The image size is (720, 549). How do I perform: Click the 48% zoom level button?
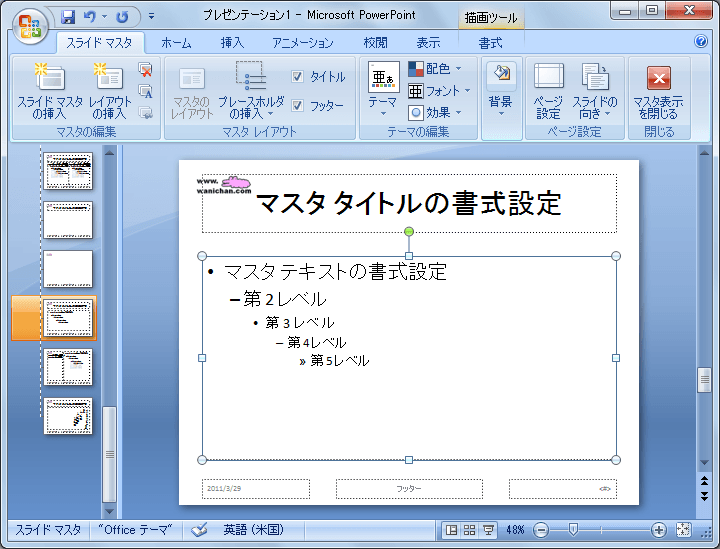515,530
